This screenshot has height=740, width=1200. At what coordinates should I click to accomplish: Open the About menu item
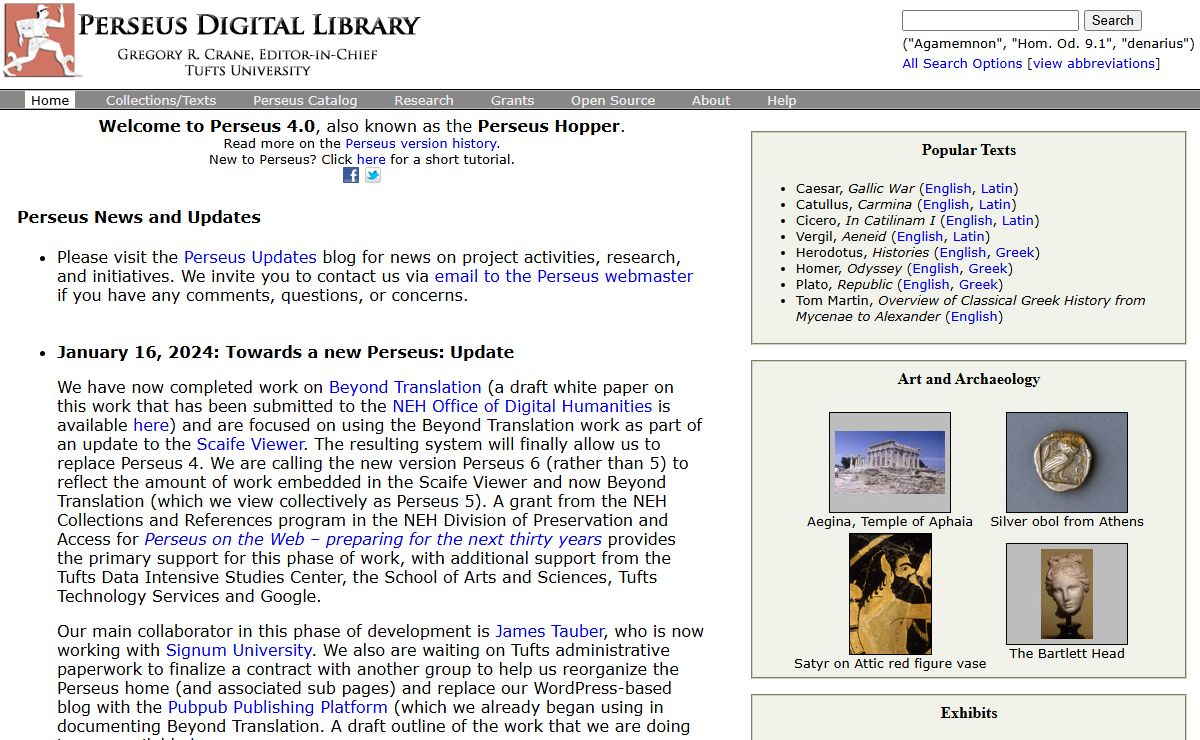click(x=711, y=100)
